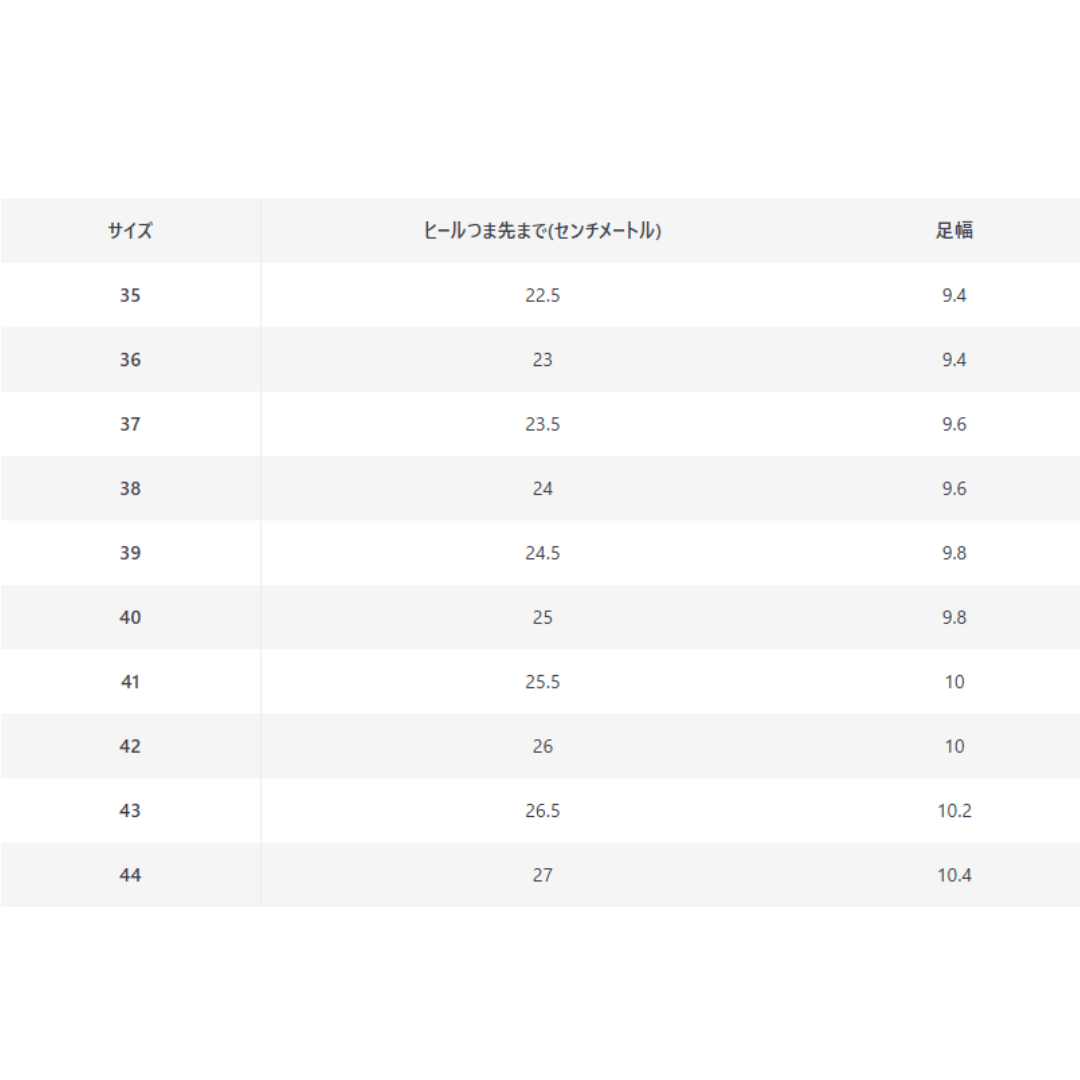
Task: Select size 36 cell
Action: (x=130, y=360)
